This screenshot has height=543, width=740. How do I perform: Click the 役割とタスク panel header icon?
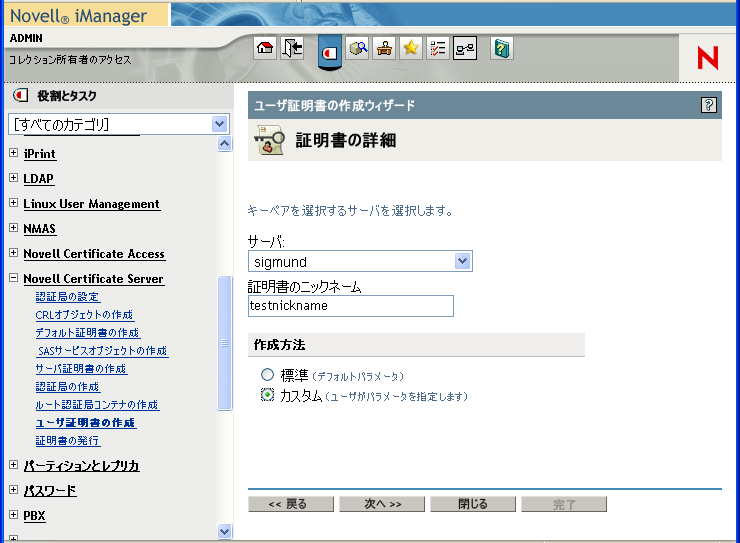coord(21,95)
